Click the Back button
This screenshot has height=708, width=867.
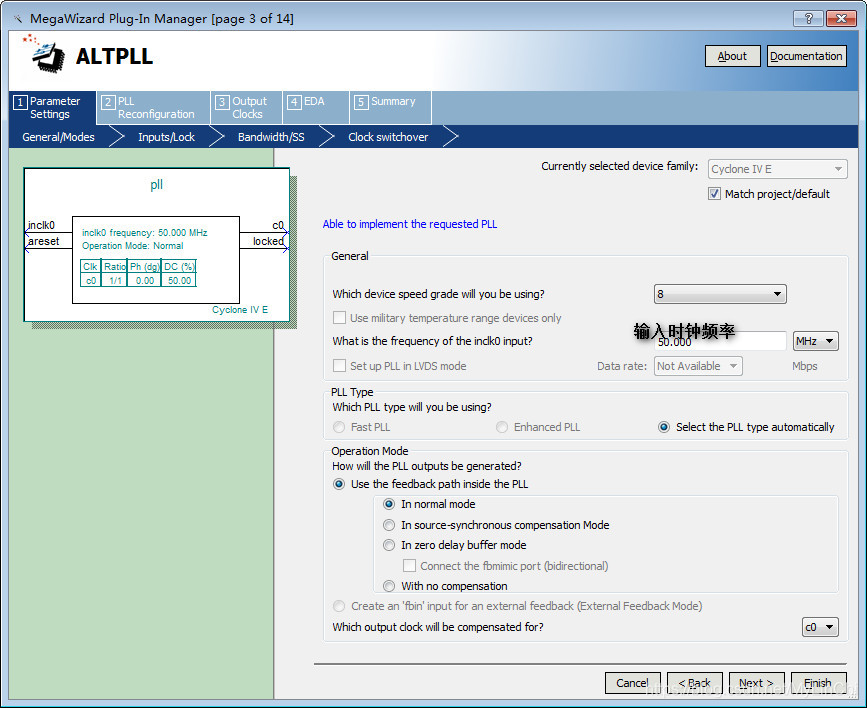(x=694, y=683)
